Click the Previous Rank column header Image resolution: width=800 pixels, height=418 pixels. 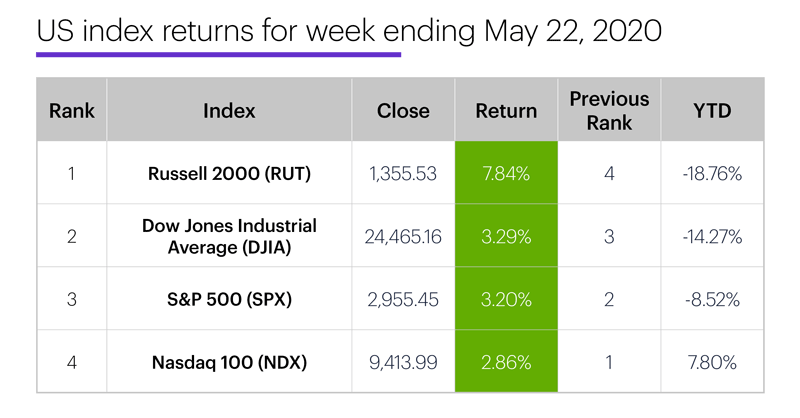pos(609,111)
